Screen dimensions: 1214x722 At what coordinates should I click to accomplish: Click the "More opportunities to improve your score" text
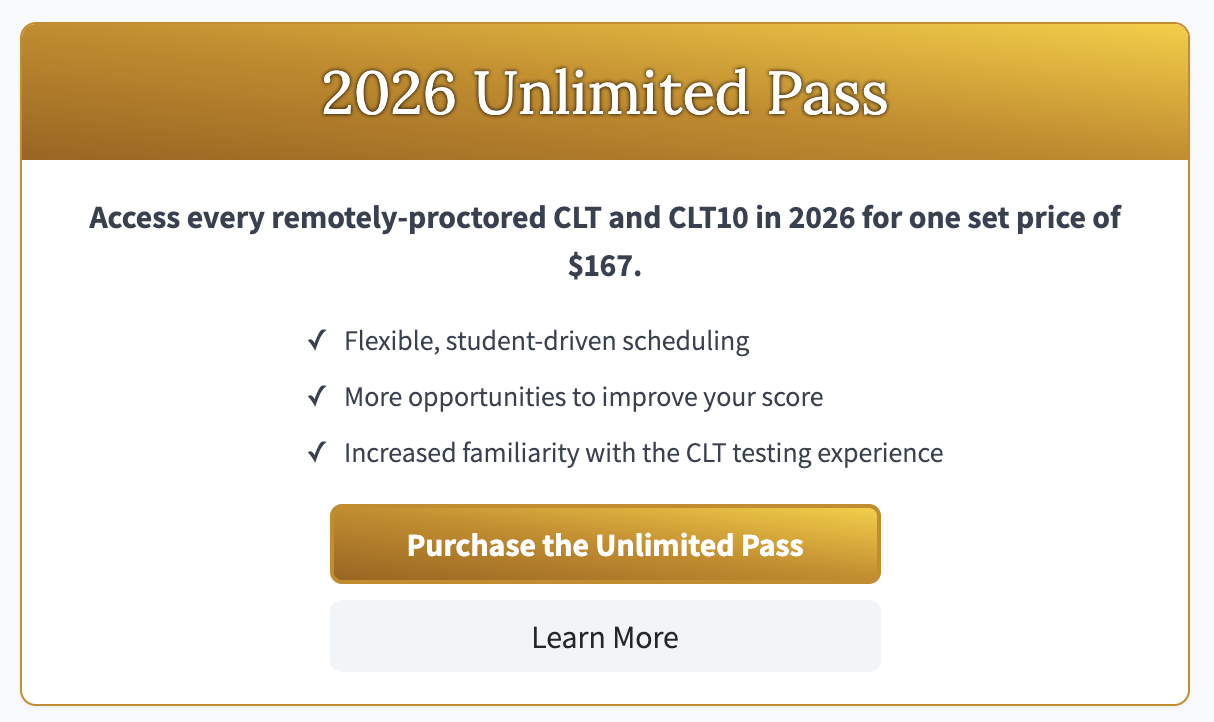point(583,397)
